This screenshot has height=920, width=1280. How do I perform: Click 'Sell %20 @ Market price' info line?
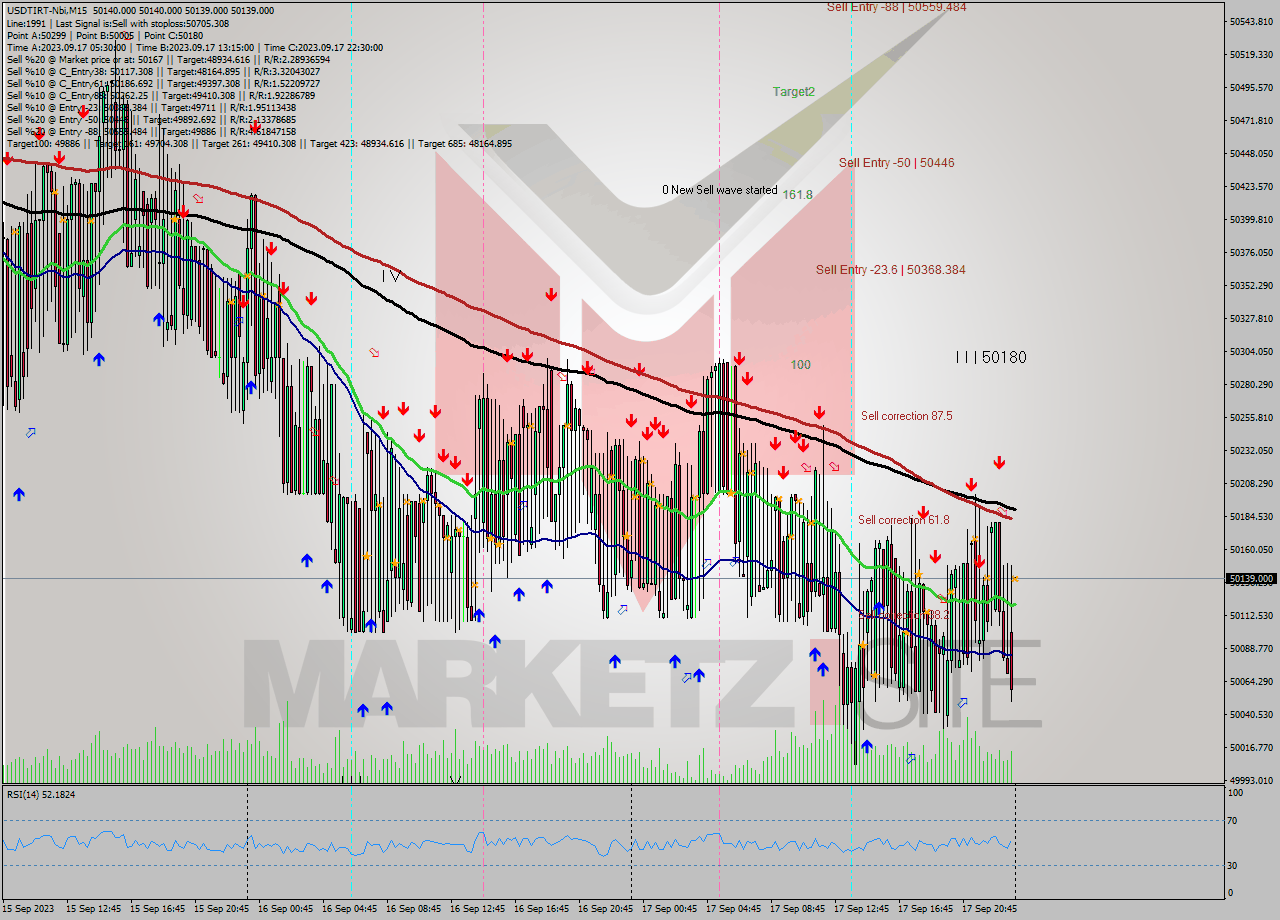point(168,59)
